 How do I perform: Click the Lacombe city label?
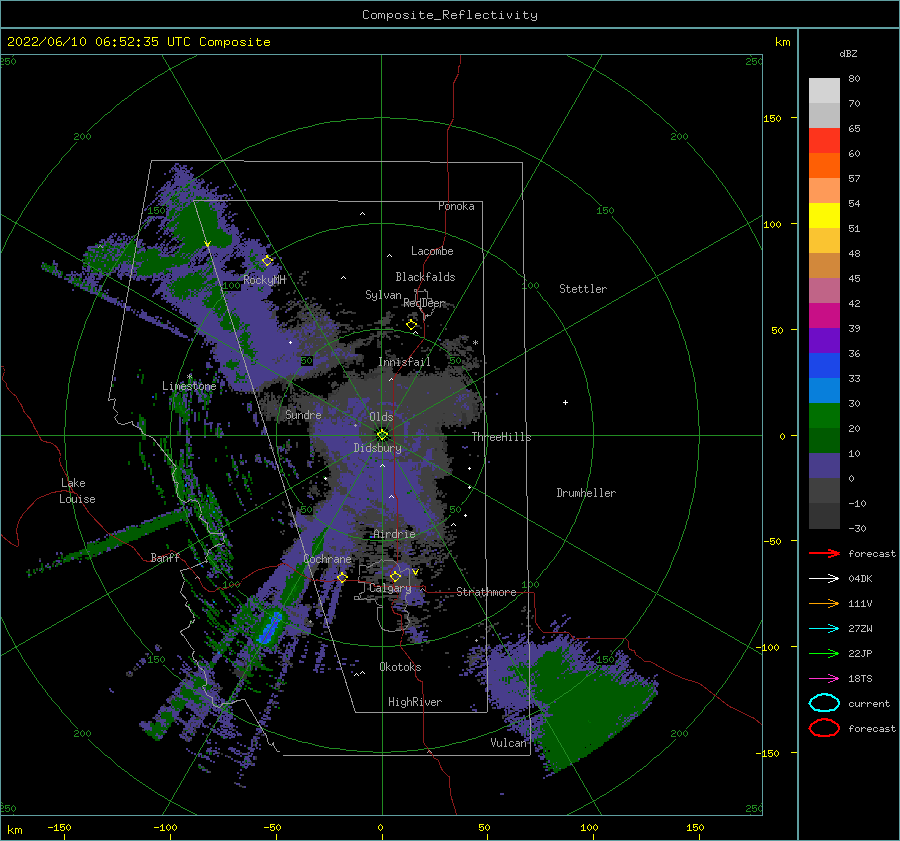pyautogui.click(x=432, y=251)
